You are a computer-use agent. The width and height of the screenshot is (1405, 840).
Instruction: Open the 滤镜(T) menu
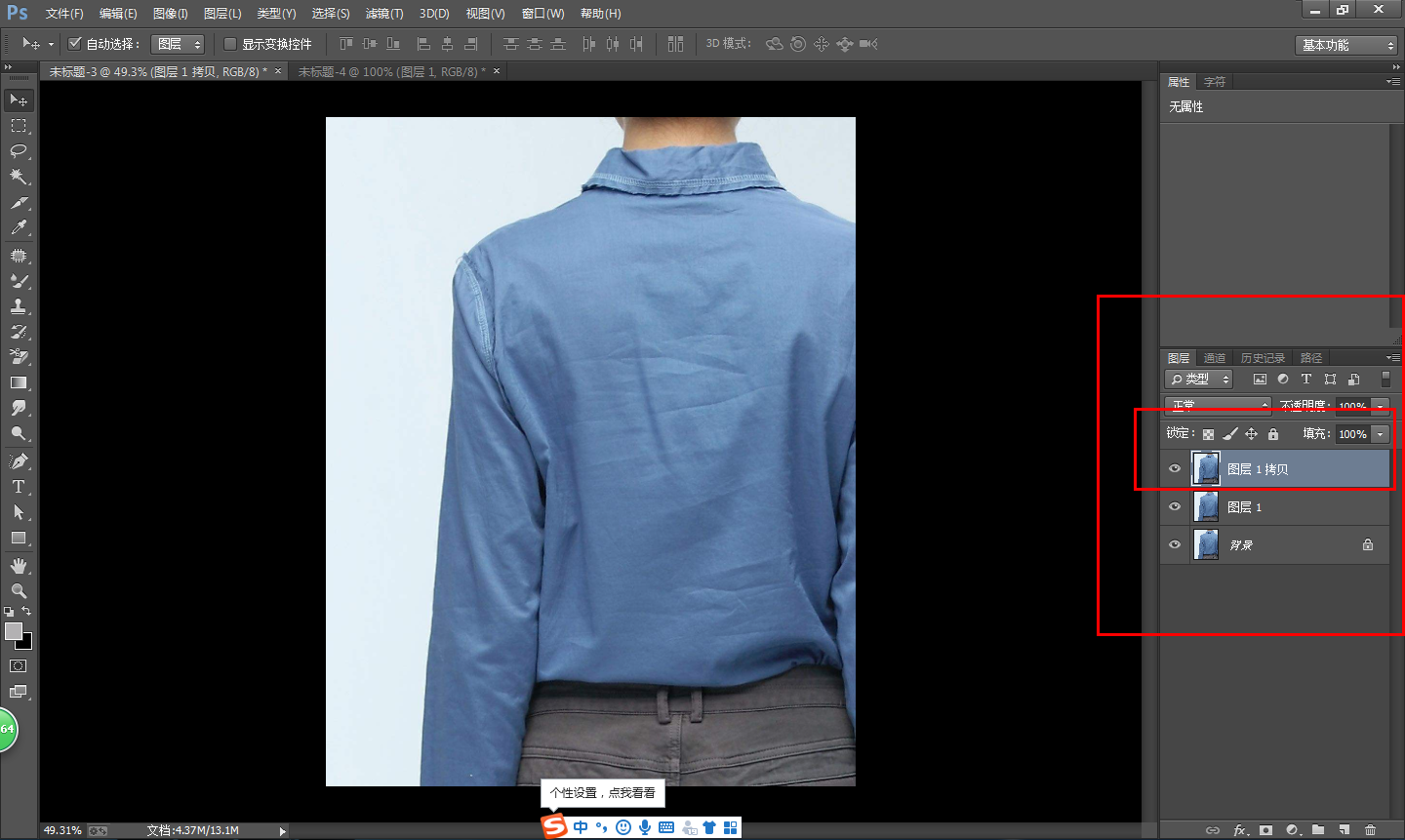383,14
